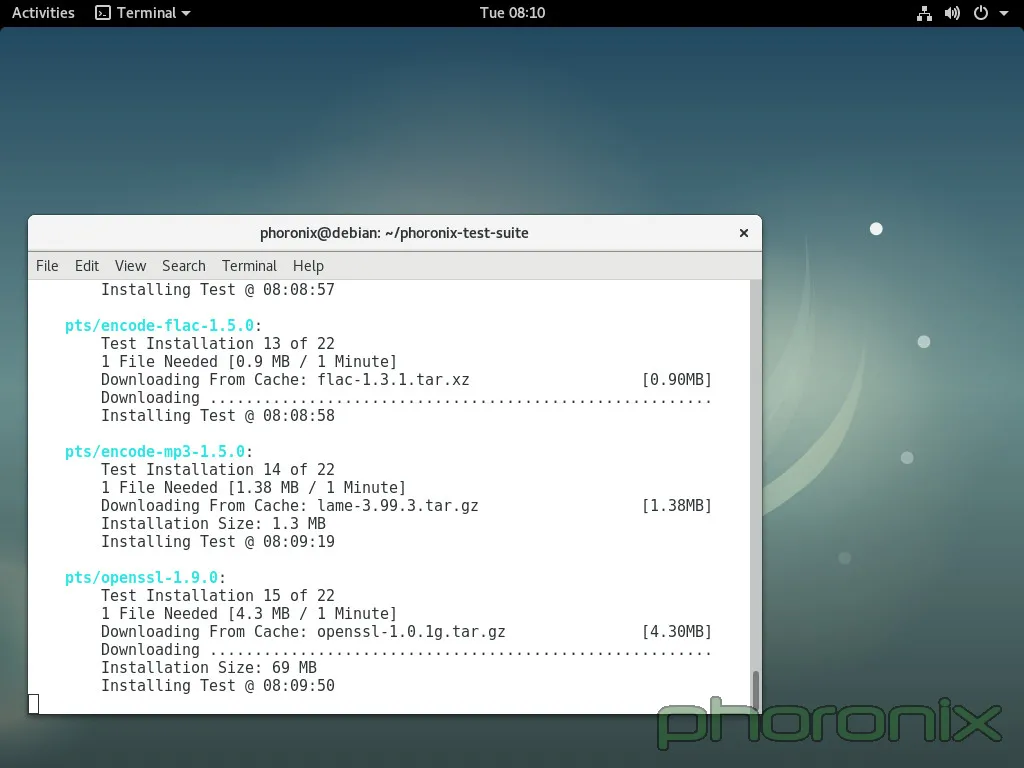Click the [1.38MB] size value

(677, 505)
